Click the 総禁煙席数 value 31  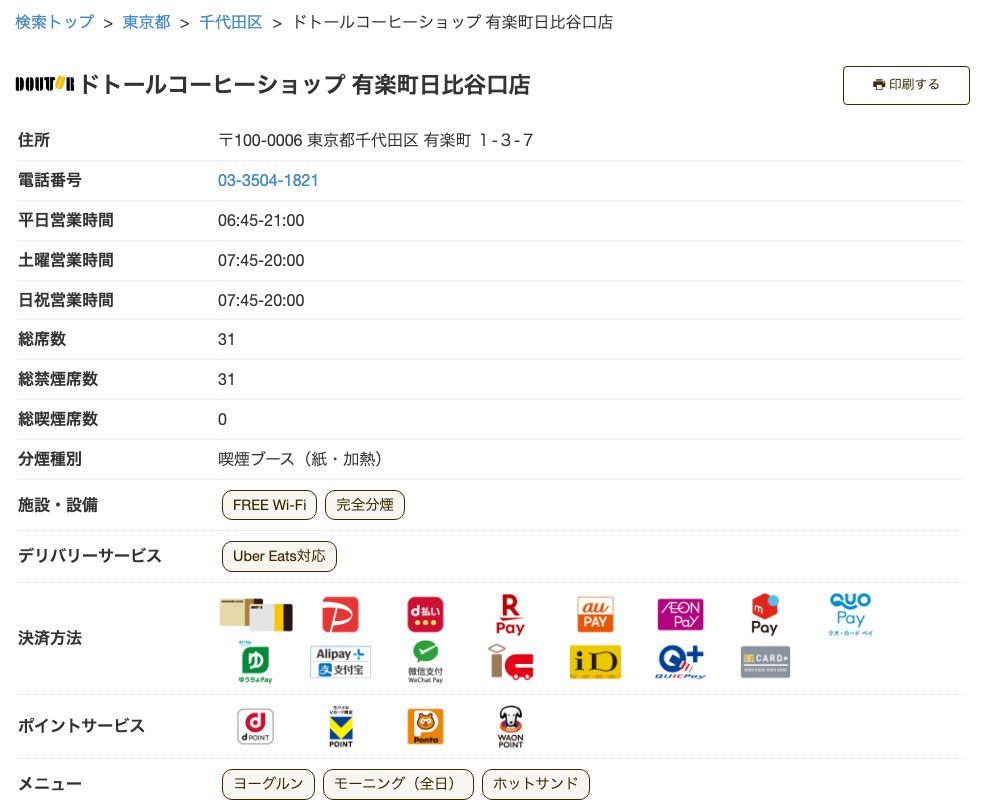pos(226,379)
